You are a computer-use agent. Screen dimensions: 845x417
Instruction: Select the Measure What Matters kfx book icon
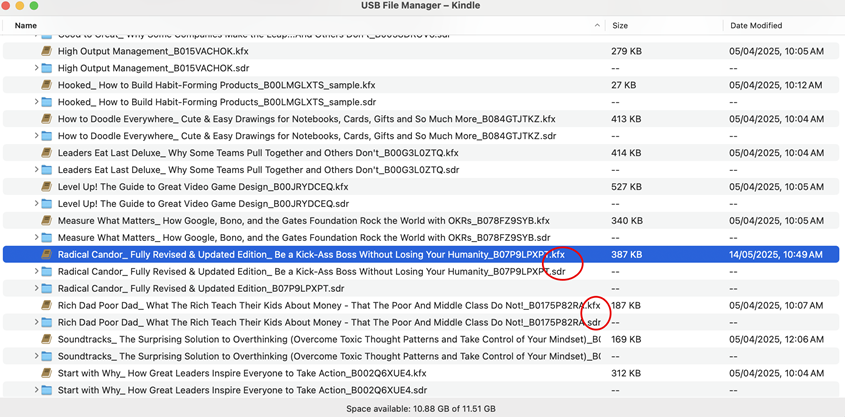pyautogui.click(x=46, y=221)
